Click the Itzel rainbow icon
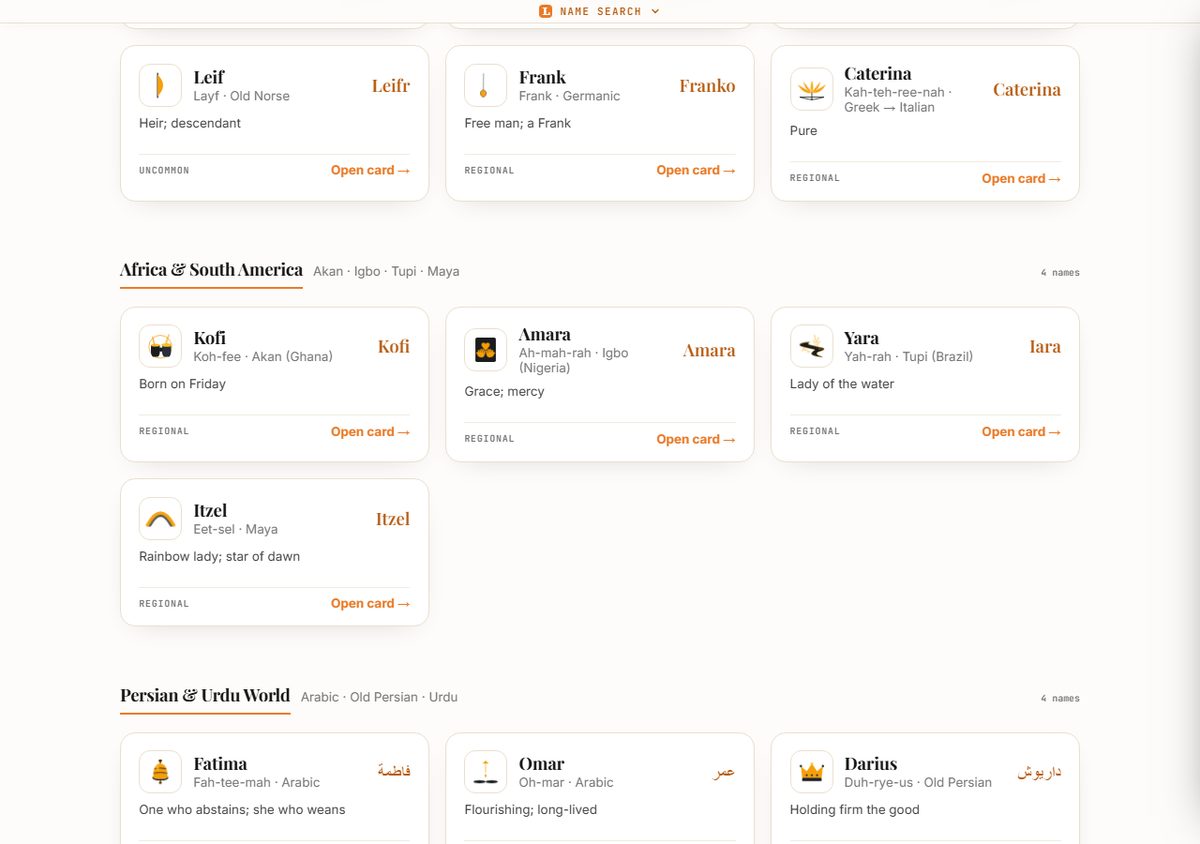 pos(160,519)
